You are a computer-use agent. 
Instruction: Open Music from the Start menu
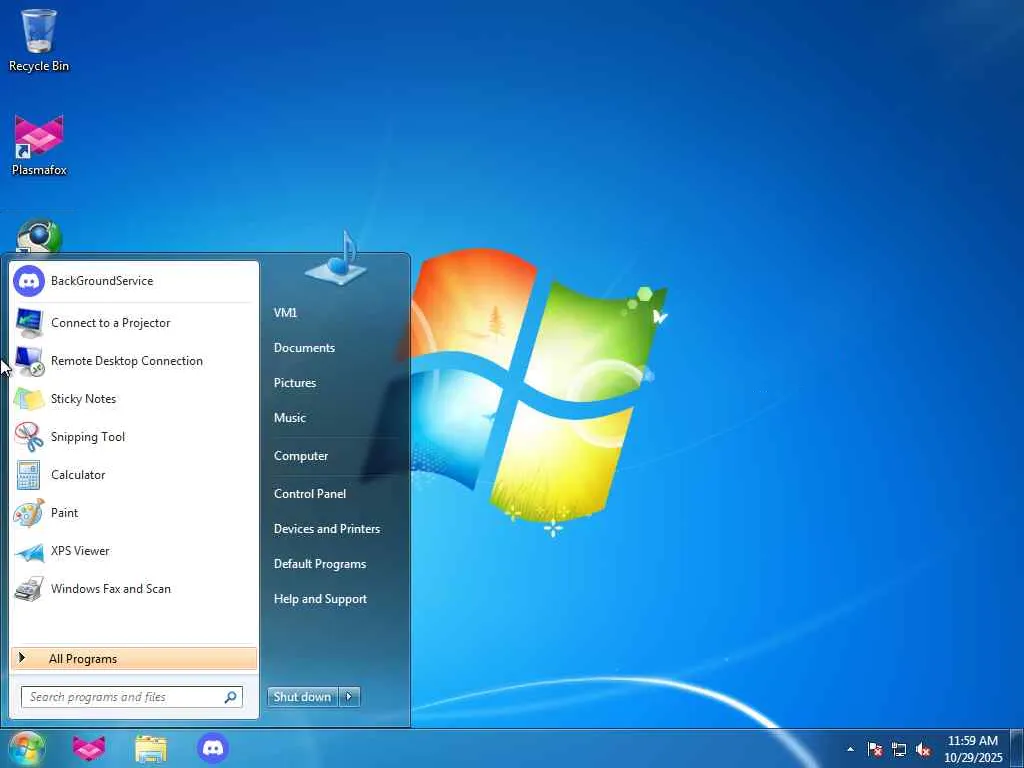click(290, 418)
